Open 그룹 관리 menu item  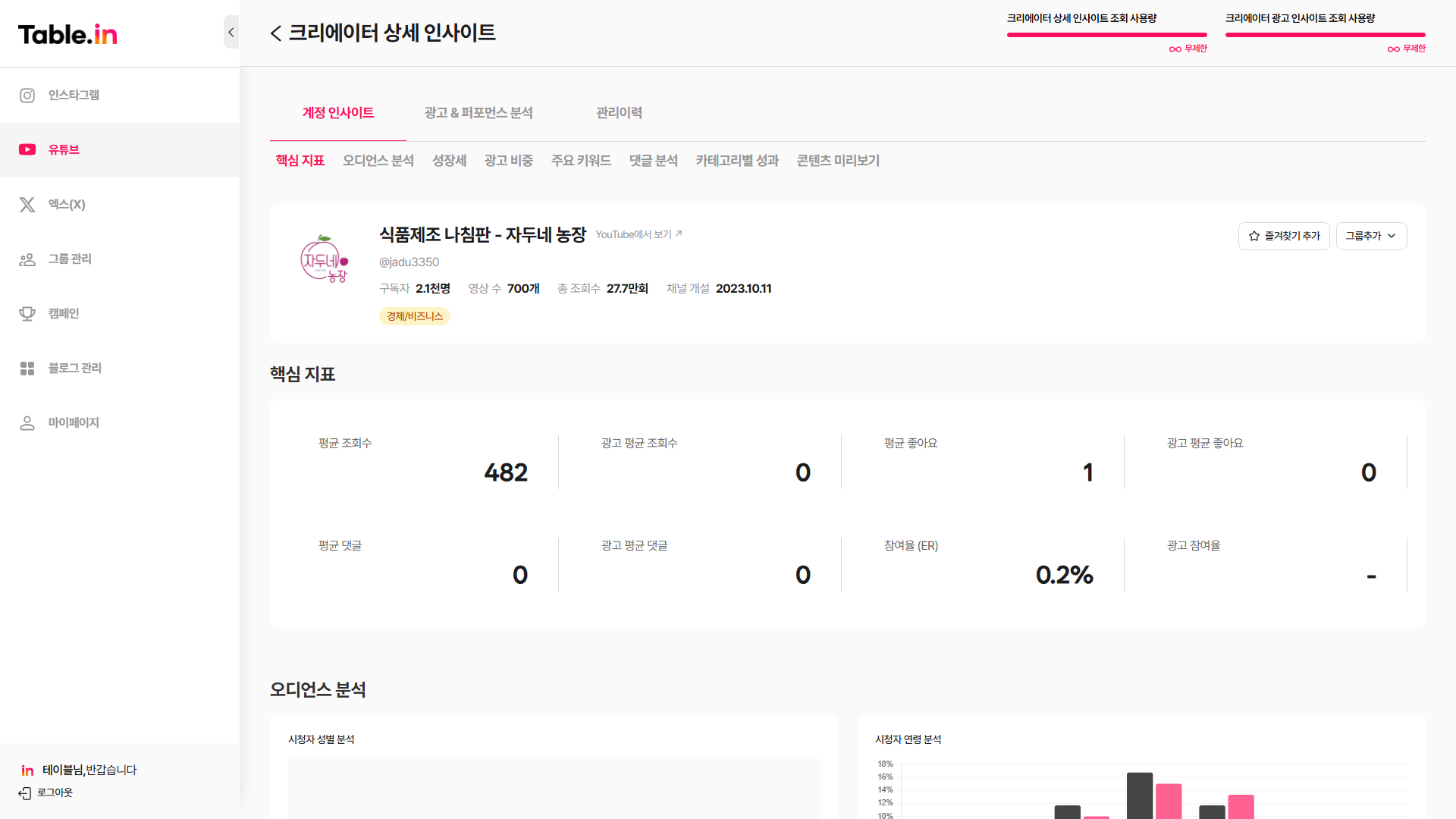pos(120,259)
